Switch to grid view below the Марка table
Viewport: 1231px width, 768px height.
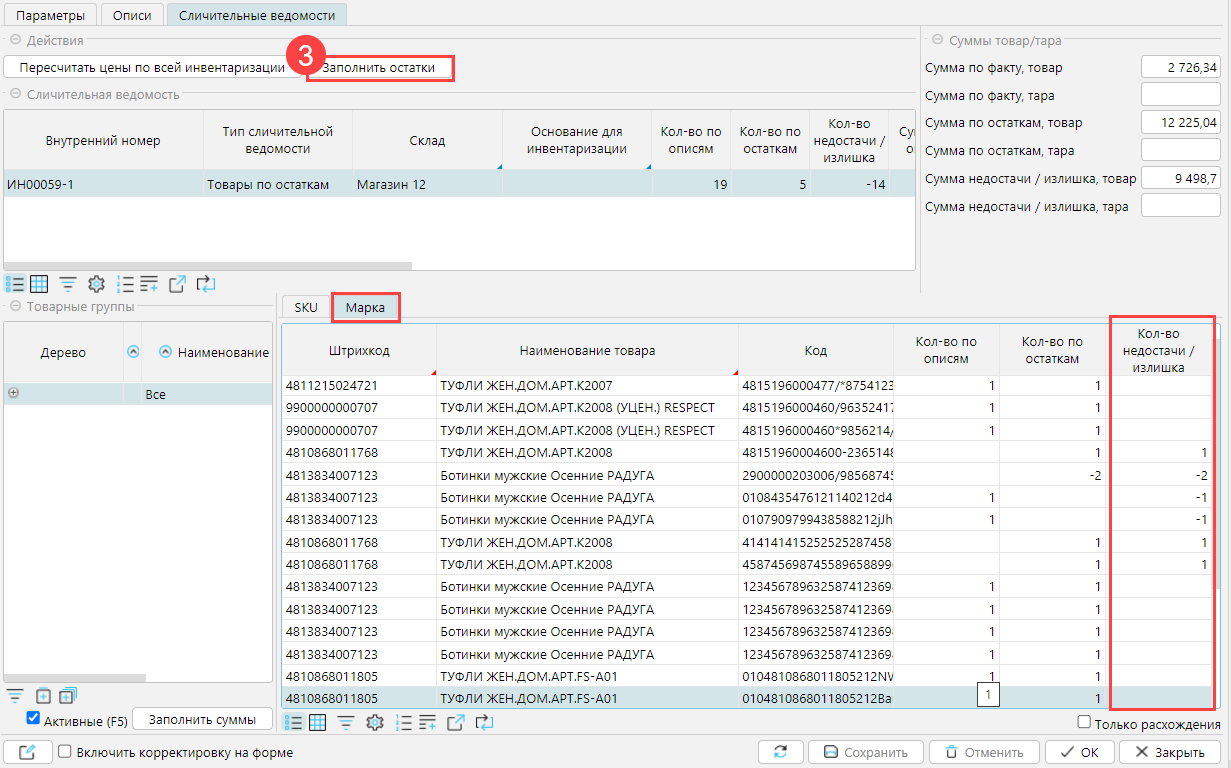point(318,722)
